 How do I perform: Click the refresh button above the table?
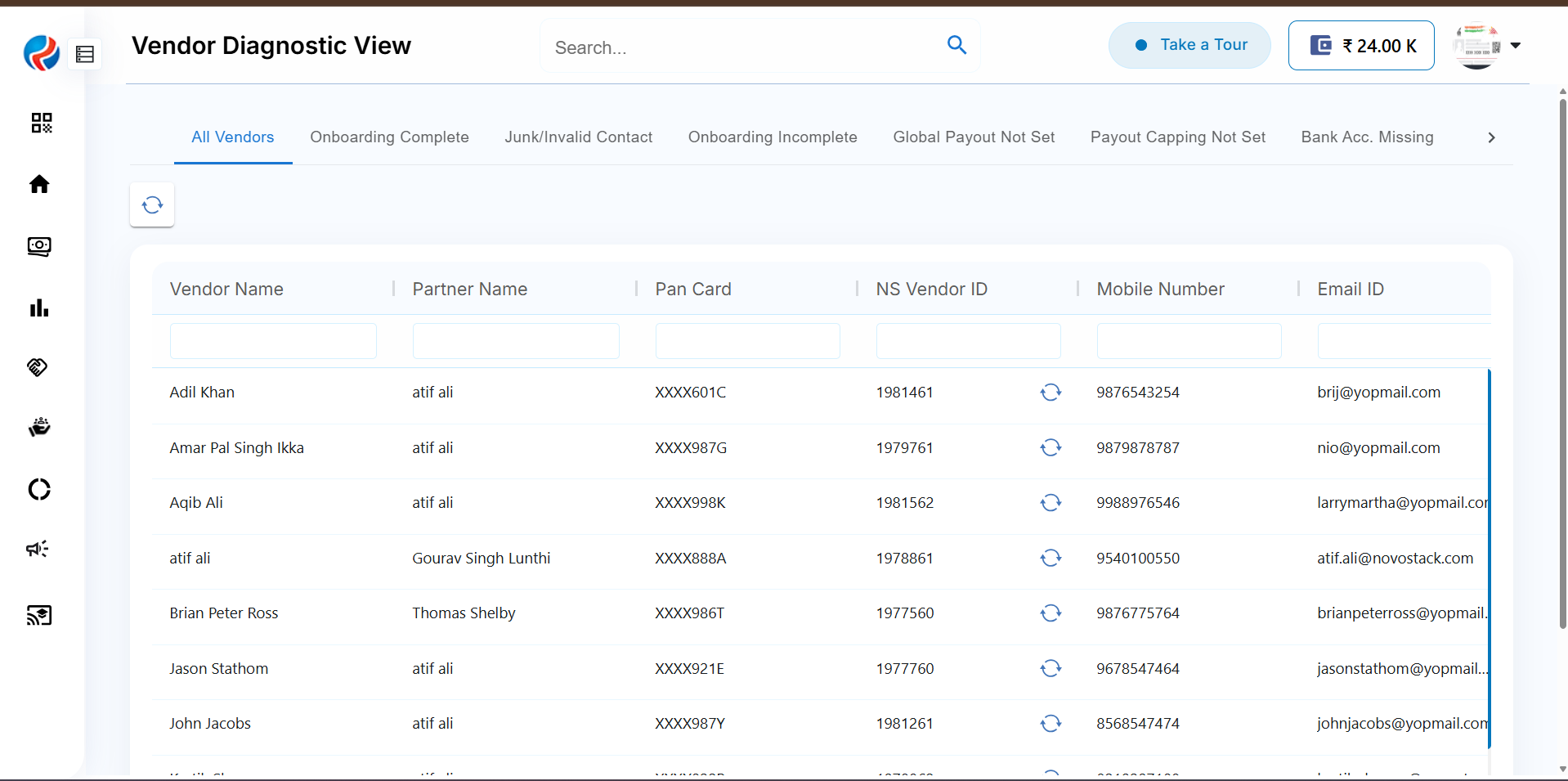click(x=152, y=204)
